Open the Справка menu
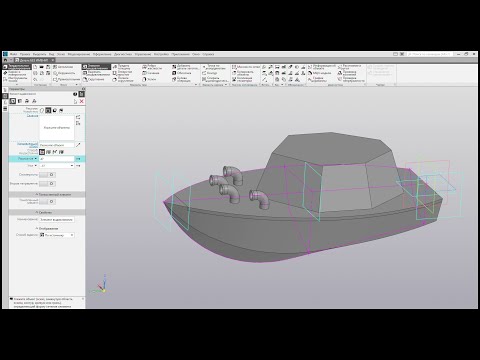The width and height of the screenshot is (480, 360). pyautogui.click(x=208, y=54)
